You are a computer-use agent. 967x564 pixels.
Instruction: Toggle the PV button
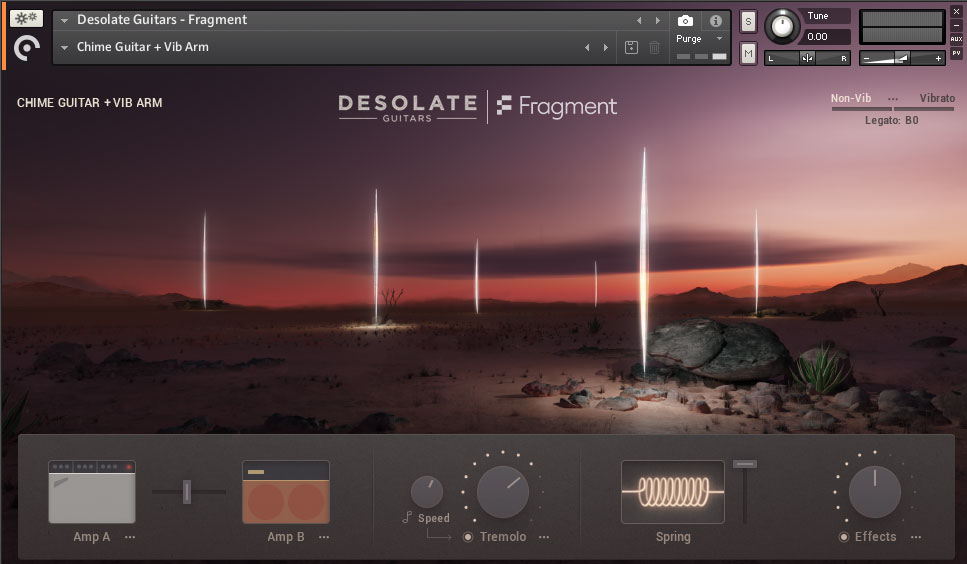click(x=956, y=53)
